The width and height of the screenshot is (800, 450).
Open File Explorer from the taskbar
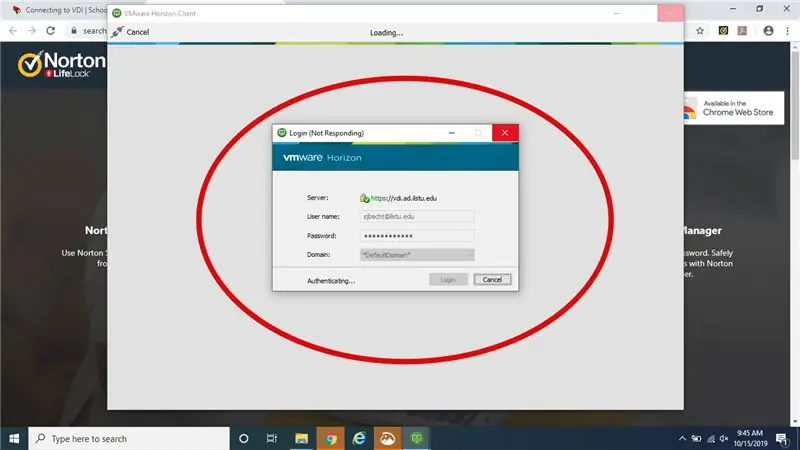pos(301,438)
